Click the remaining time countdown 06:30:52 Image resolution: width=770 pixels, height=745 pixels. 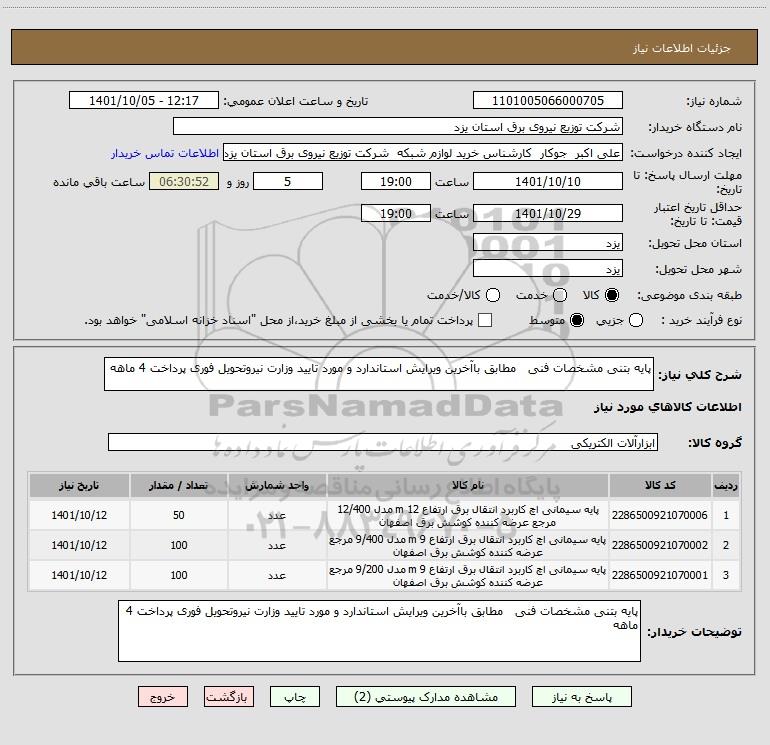[184, 181]
